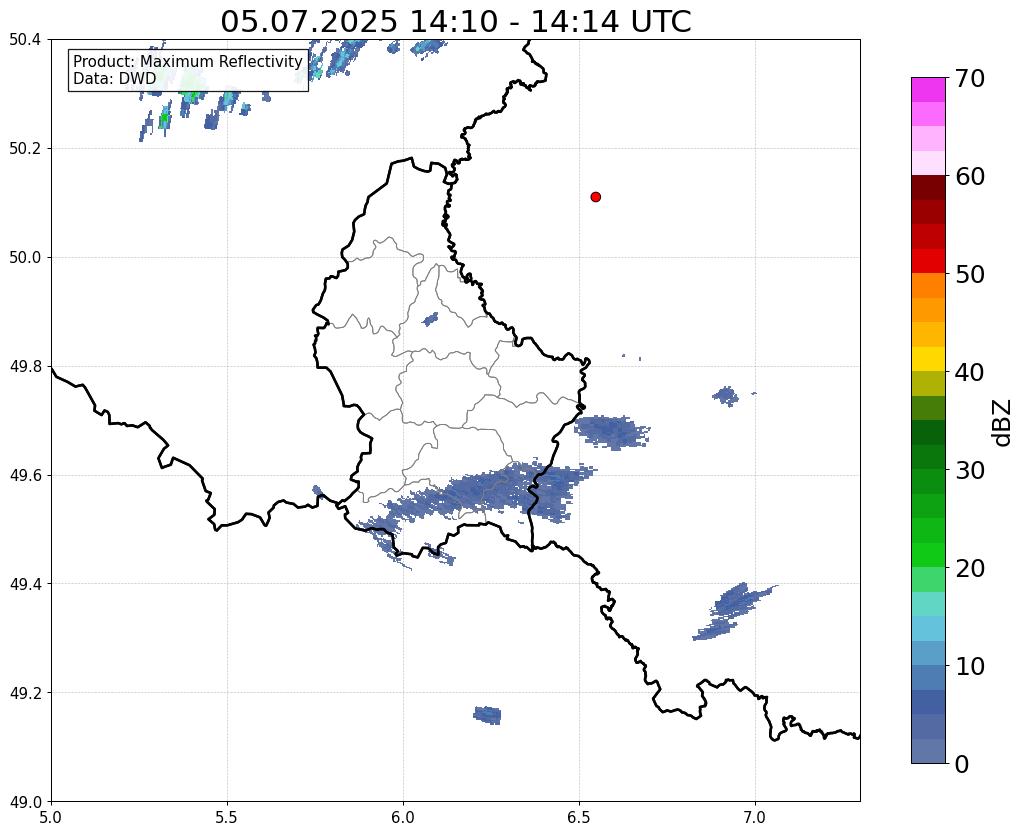Click the 30 tick label on the colorbar
1023x834 pixels.
click(x=970, y=470)
